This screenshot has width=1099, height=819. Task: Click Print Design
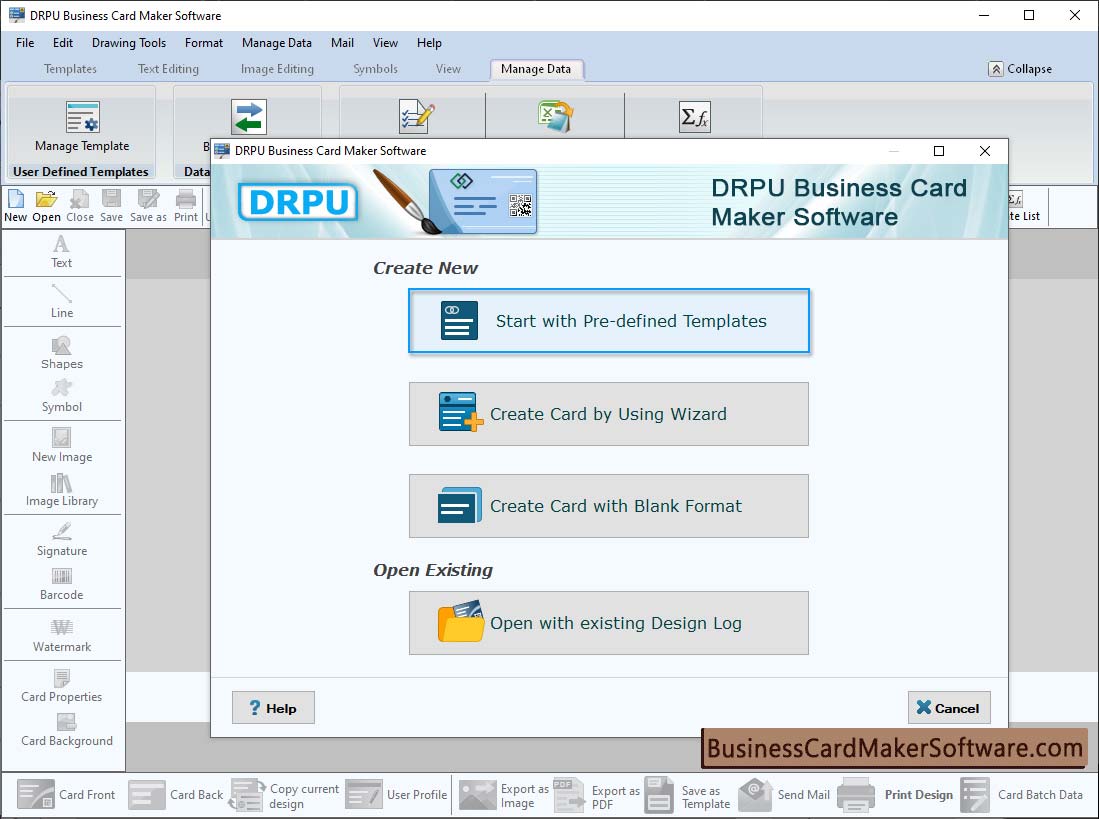coord(895,794)
